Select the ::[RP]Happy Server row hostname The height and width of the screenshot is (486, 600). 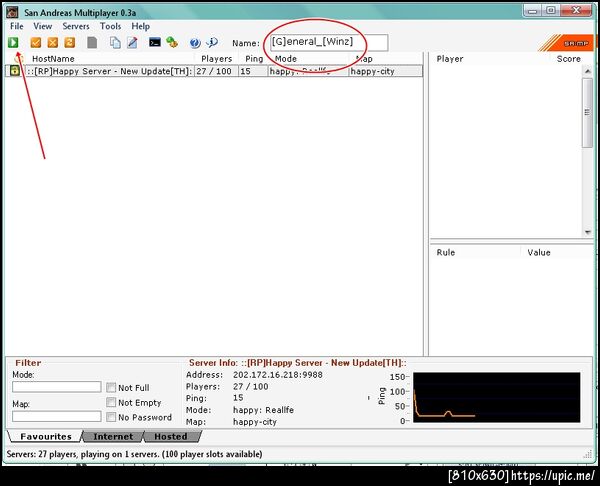click(109, 71)
